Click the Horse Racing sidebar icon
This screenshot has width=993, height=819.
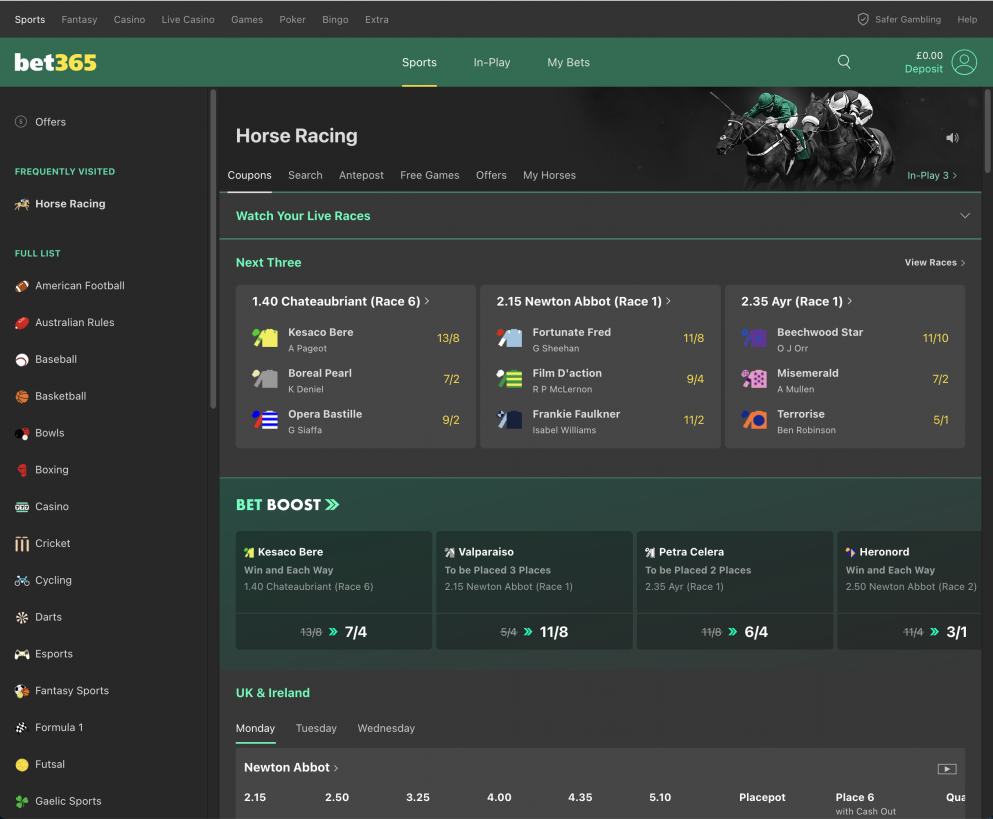22,204
